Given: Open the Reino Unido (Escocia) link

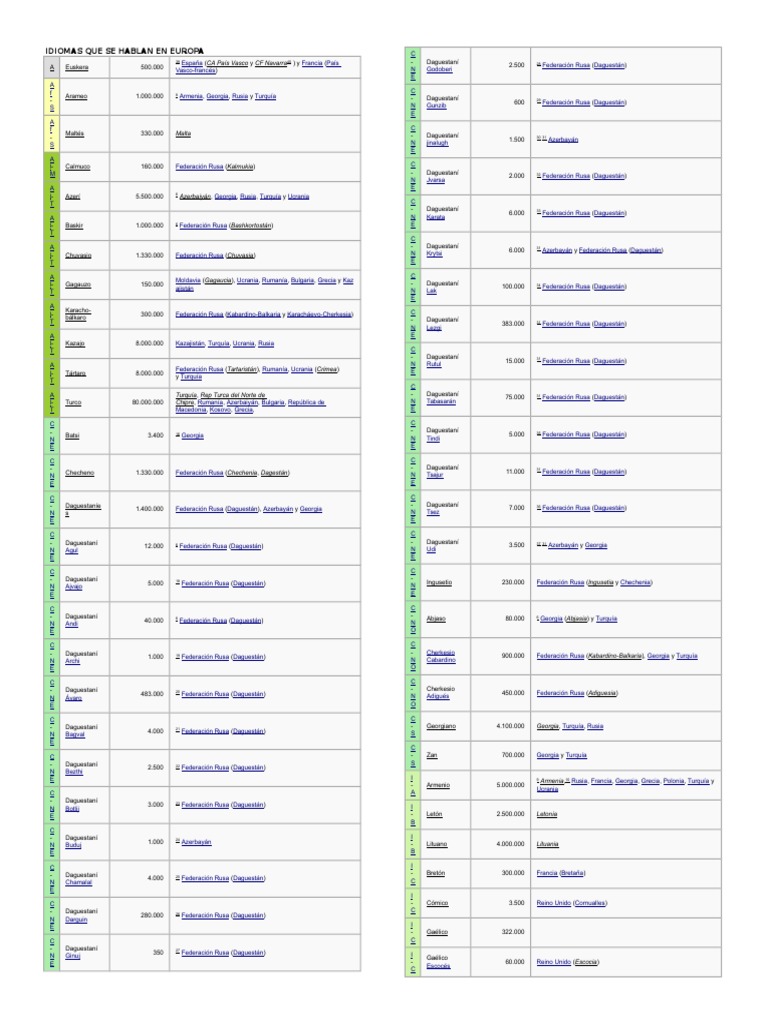Looking at the screenshot, I should pos(568,963).
